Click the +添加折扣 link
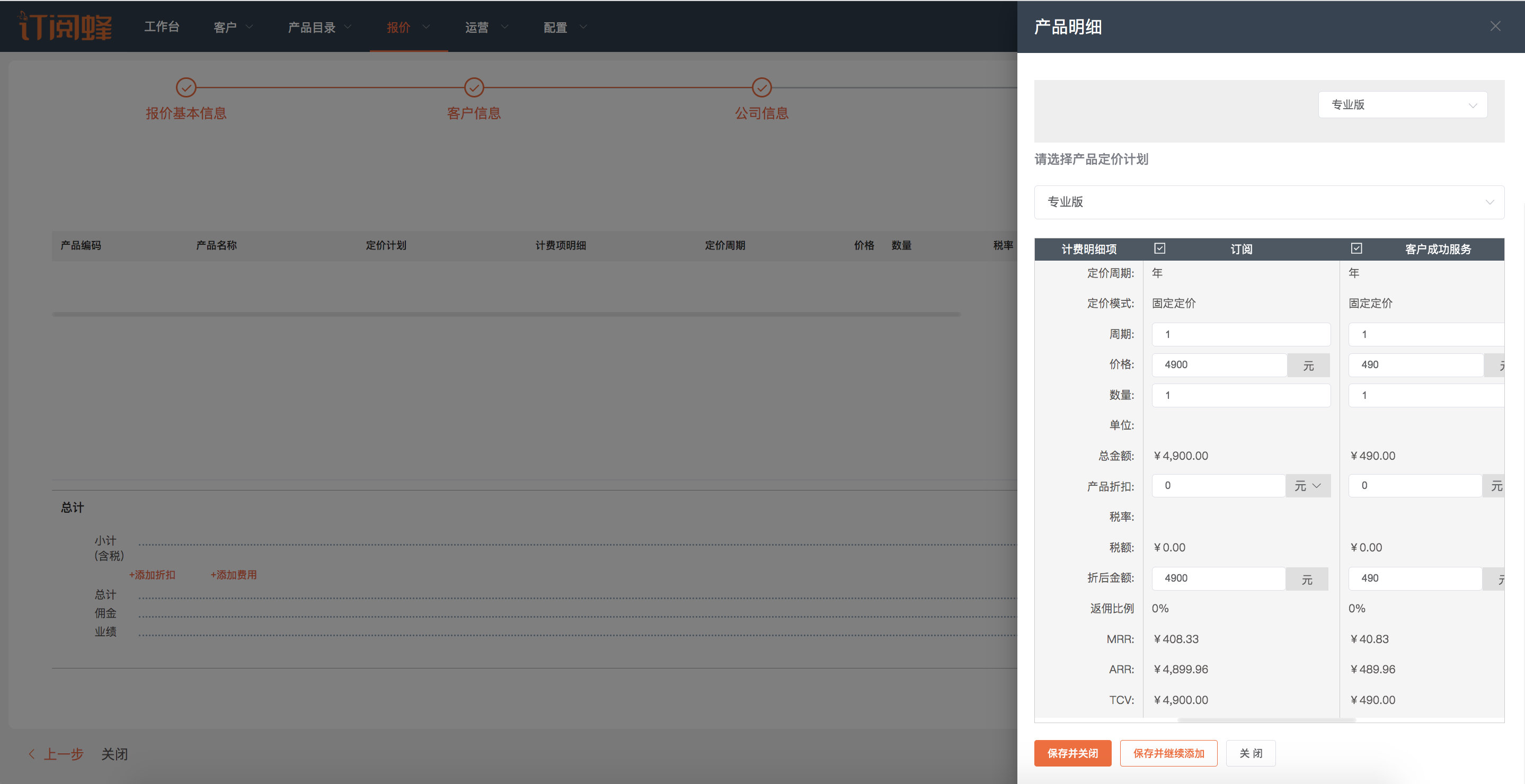Screen dimensions: 1525x784 pos(152,575)
